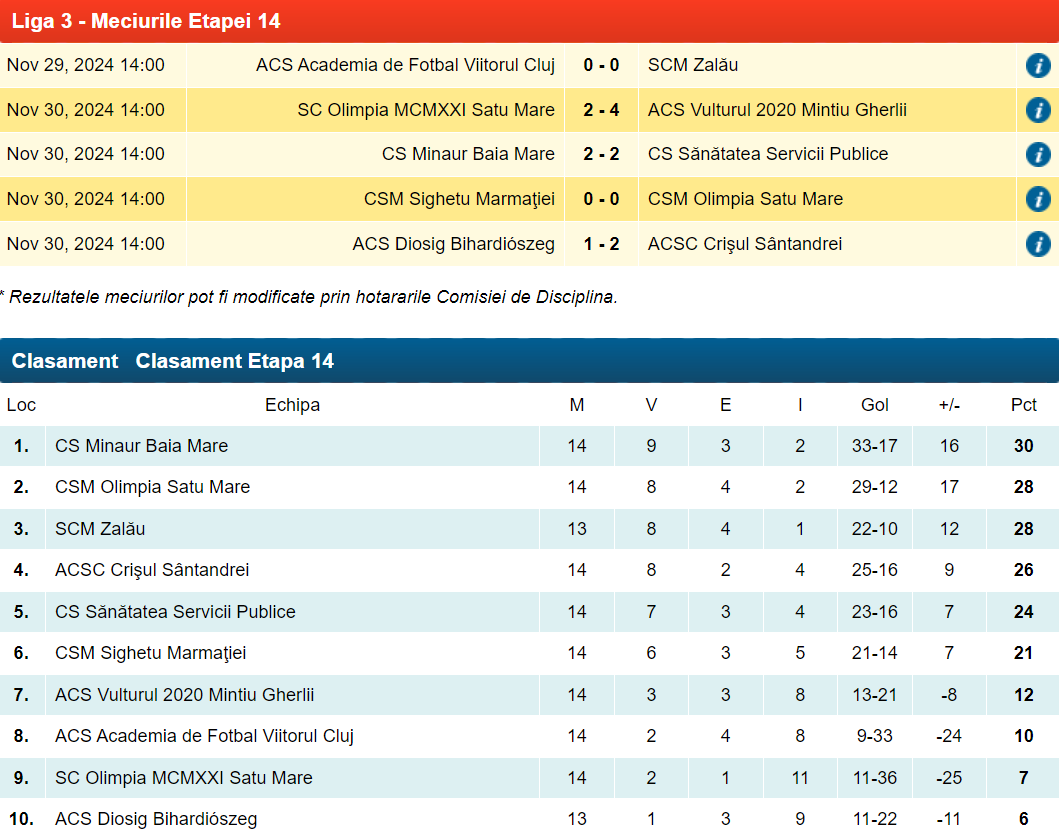Image resolution: width=1059 pixels, height=831 pixels.
Task: Click ACS Vulturul 2020 Mintiu Gherlii match team
Action: 777,110
